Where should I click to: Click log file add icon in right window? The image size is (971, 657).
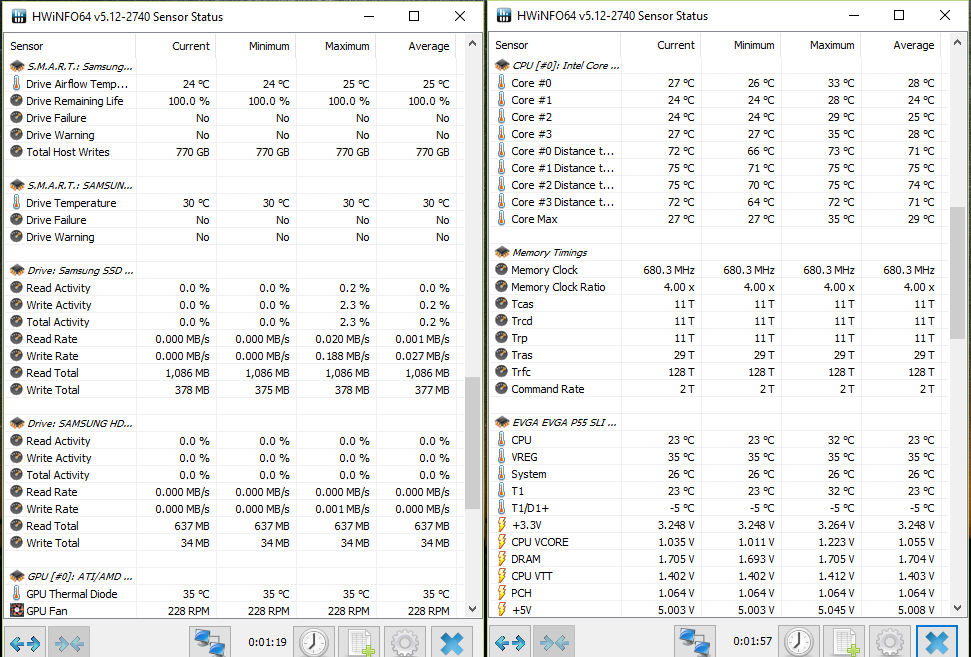(x=845, y=643)
